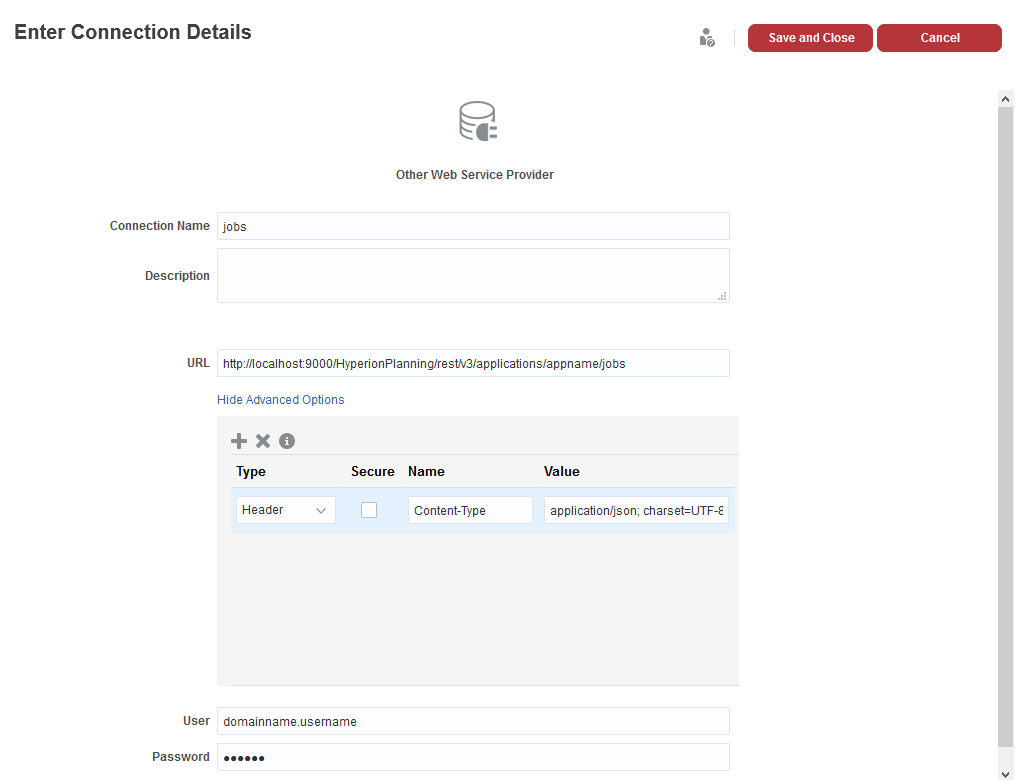Open the Header type dropdown

pyautogui.click(x=285, y=510)
